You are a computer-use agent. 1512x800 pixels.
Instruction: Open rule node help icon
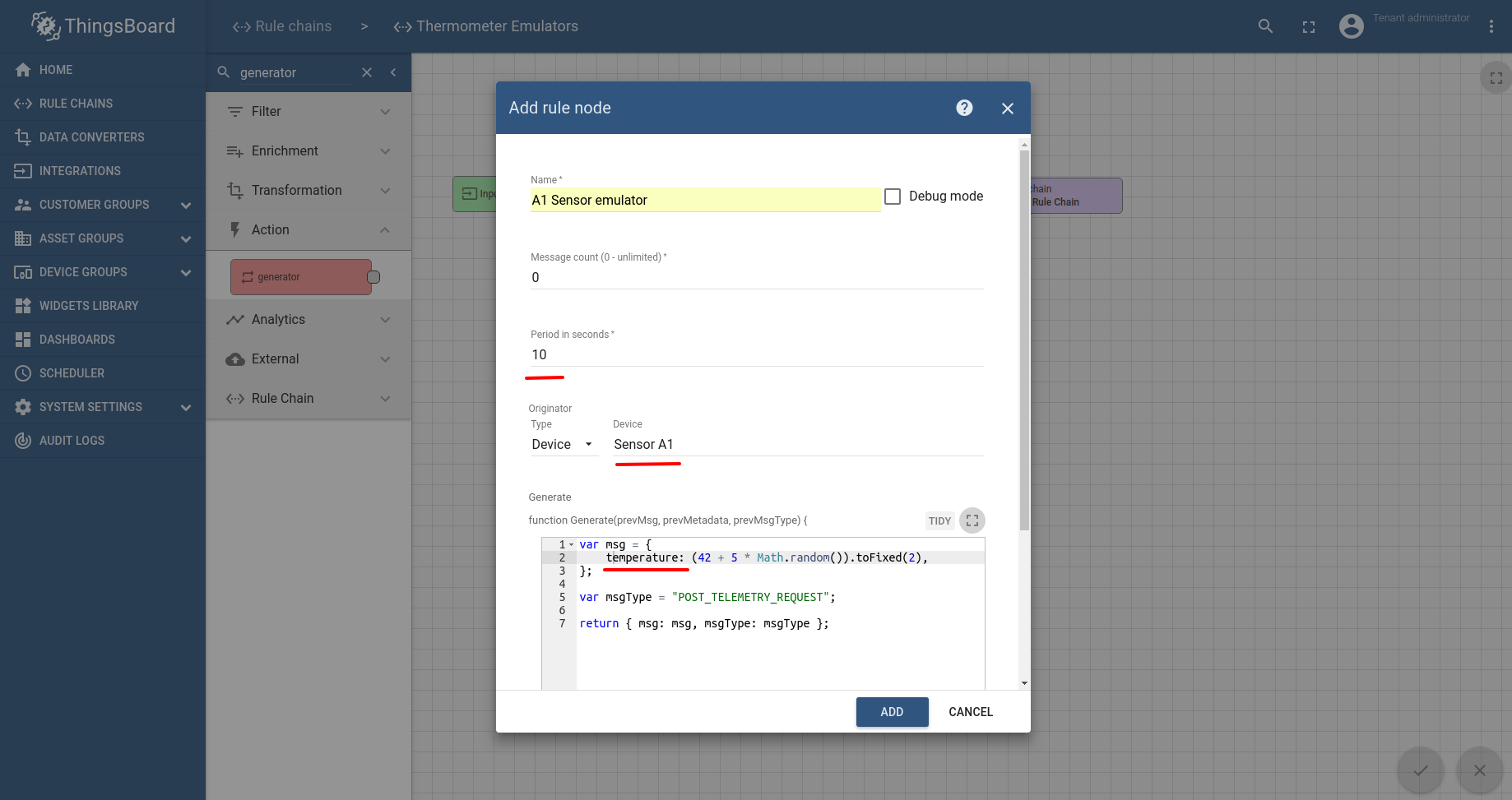964,108
